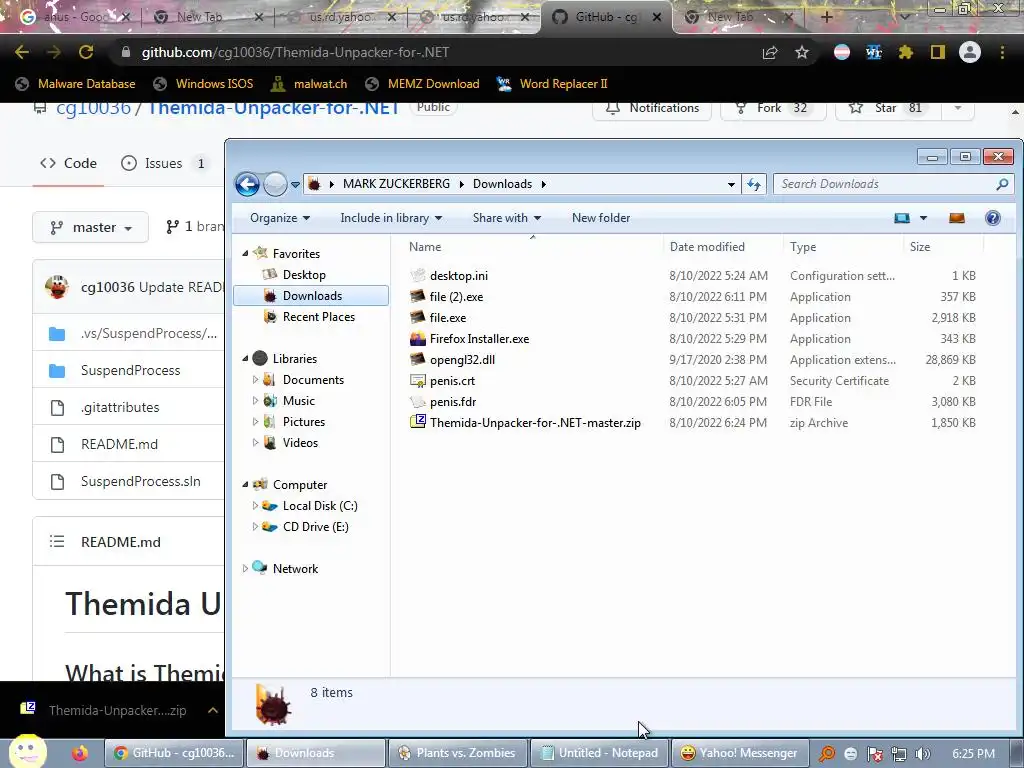Select the opengl32.dll file icon

[x=417, y=359]
